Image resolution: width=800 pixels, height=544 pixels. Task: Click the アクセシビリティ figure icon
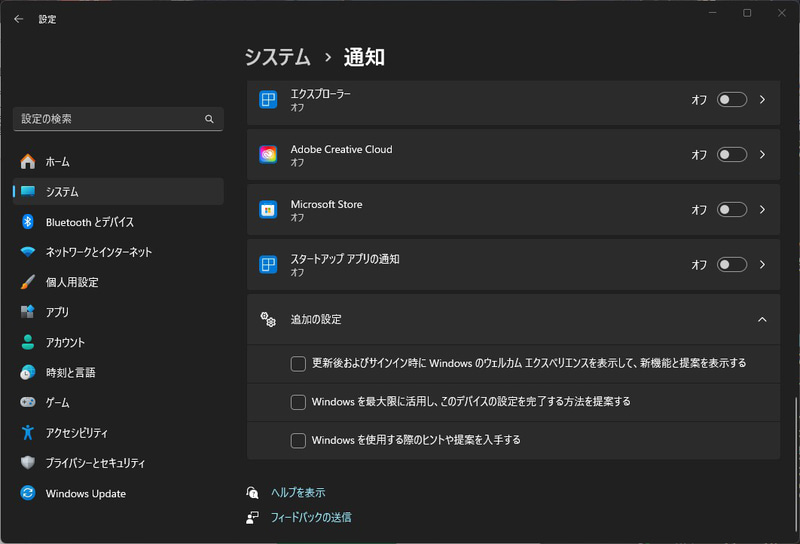(x=28, y=432)
